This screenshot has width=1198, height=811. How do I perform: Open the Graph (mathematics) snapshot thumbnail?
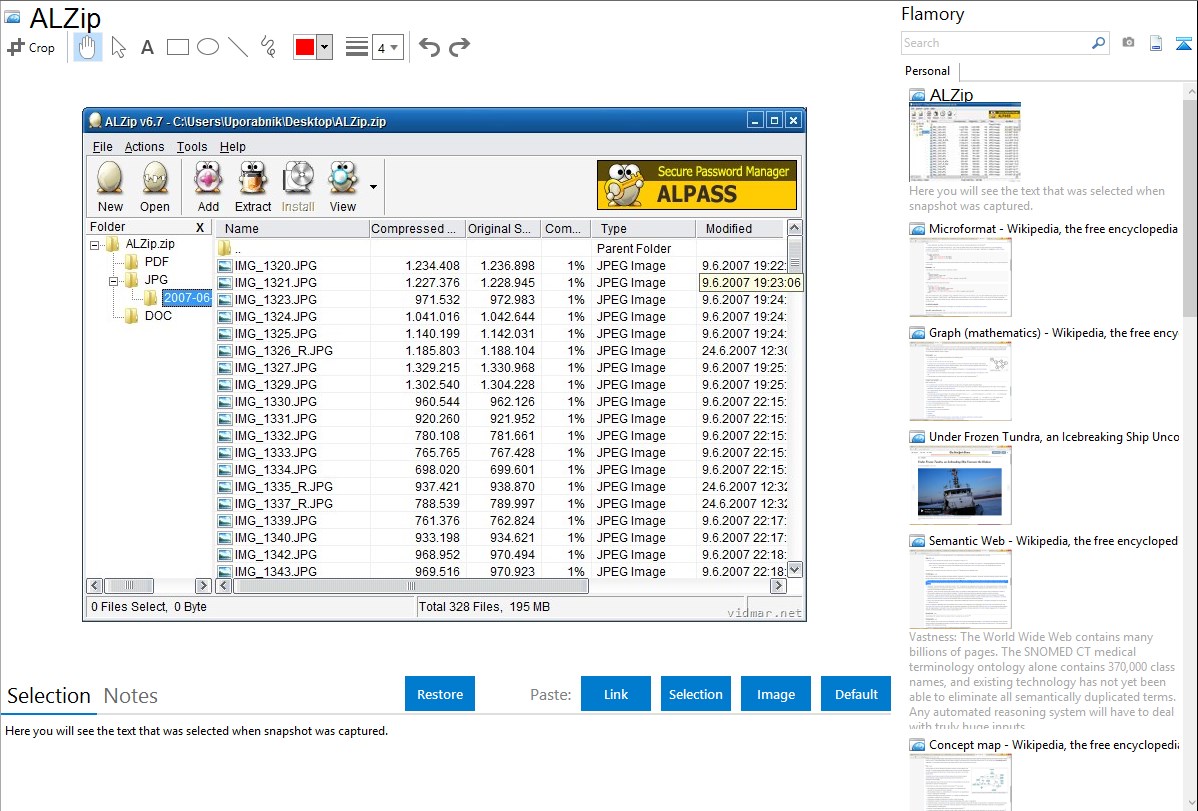960,381
